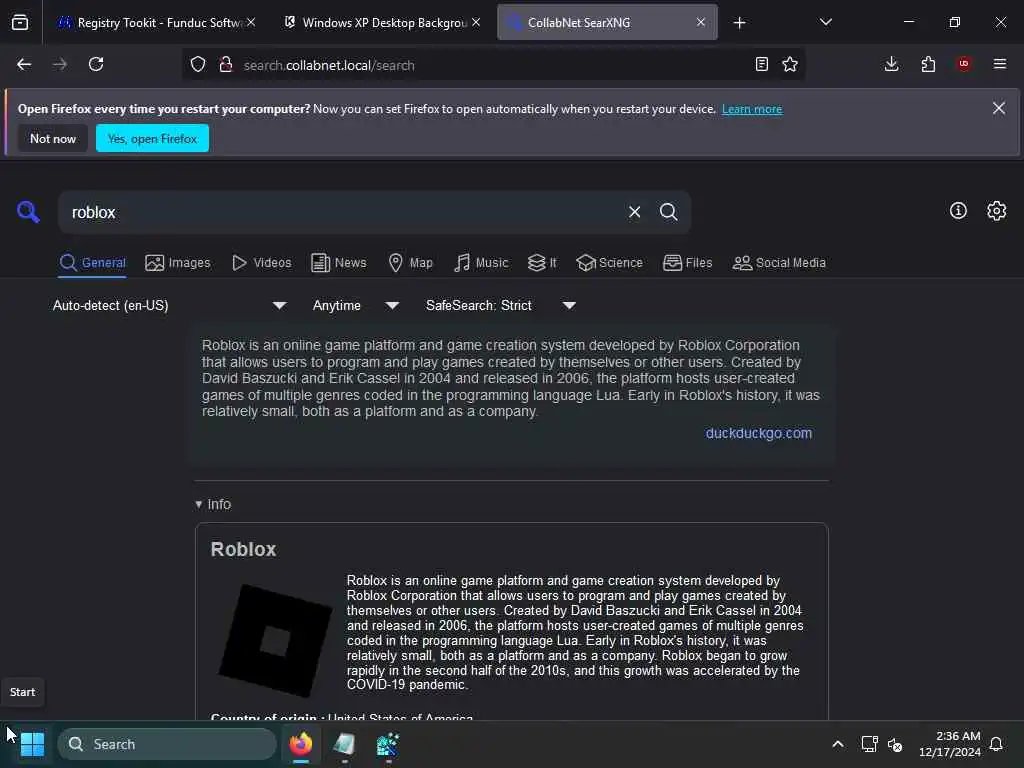Click the muted volume tray icon
Screen dimensions: 1024x768
tap(895, 744)
